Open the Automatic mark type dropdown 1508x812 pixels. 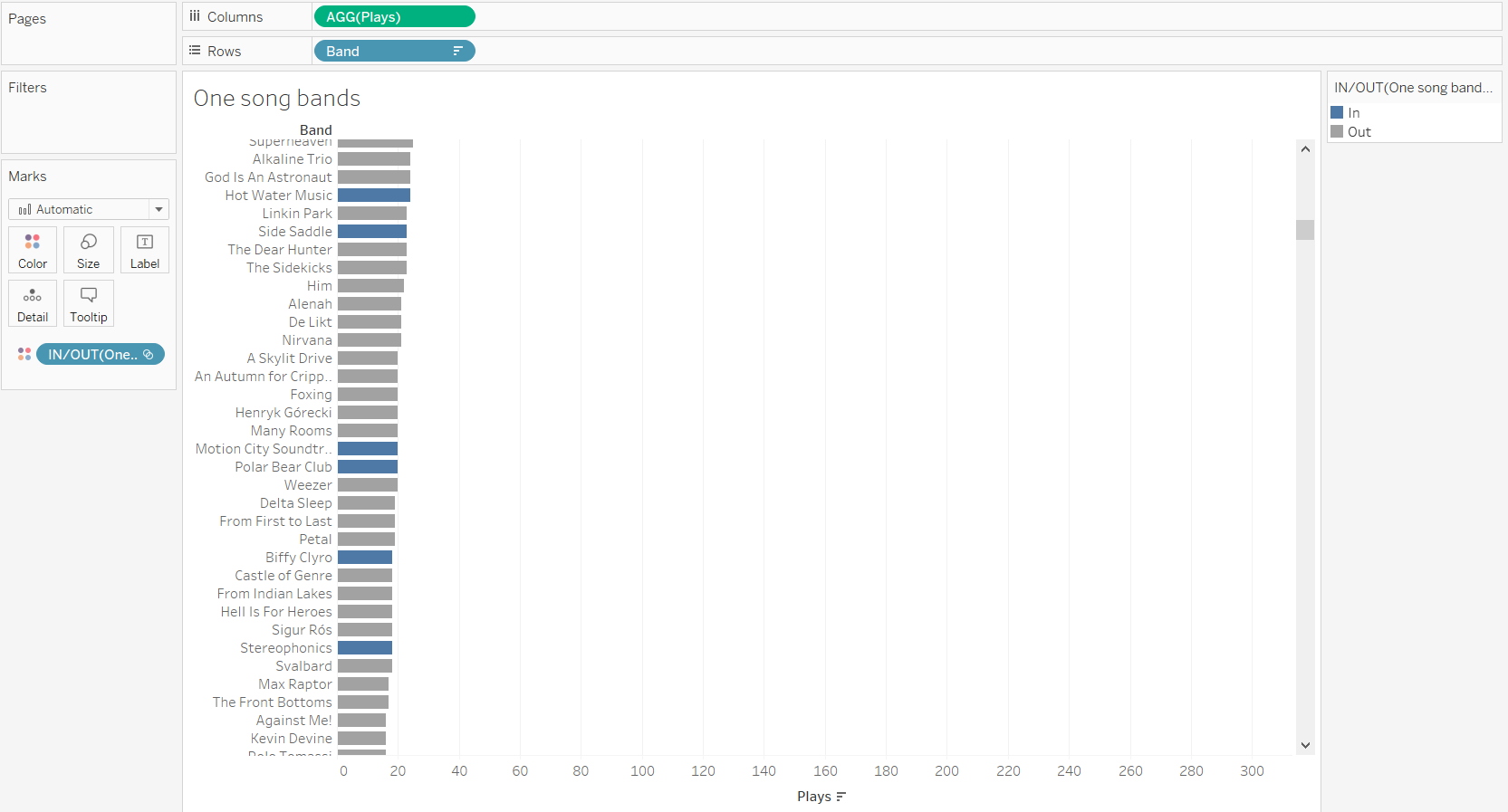coord(89,209)
